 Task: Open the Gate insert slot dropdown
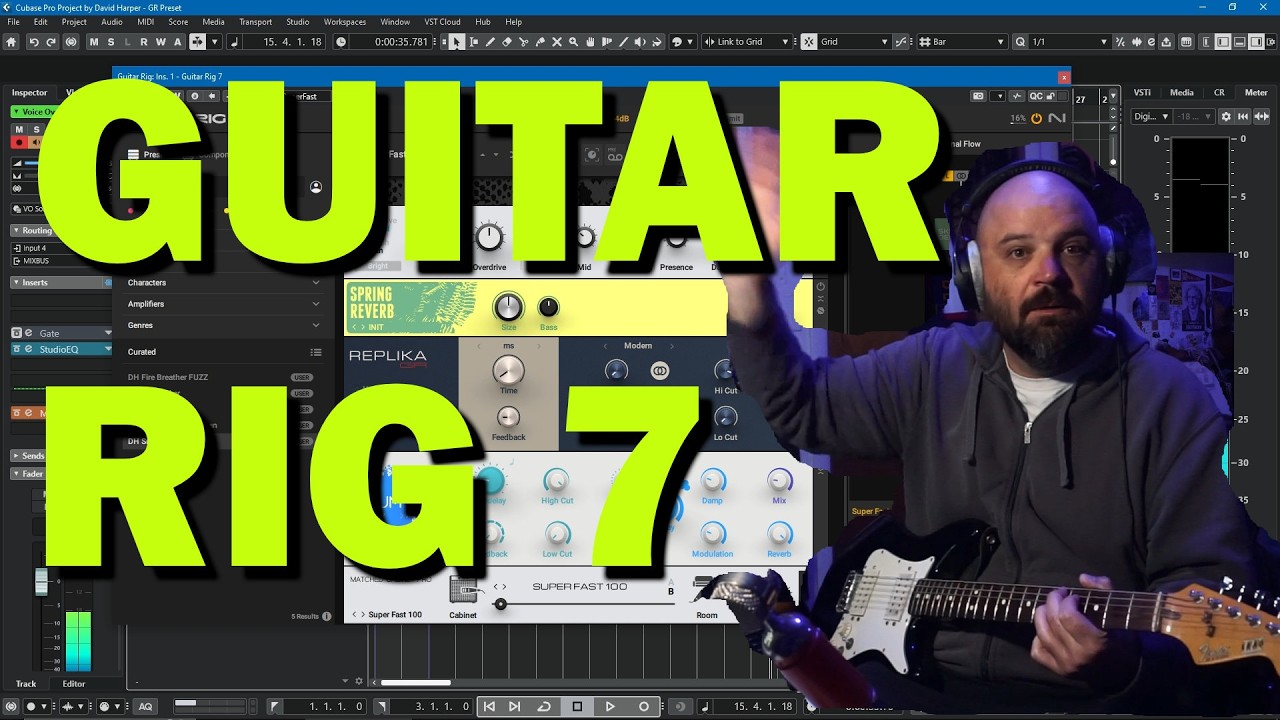pos(108,333)
